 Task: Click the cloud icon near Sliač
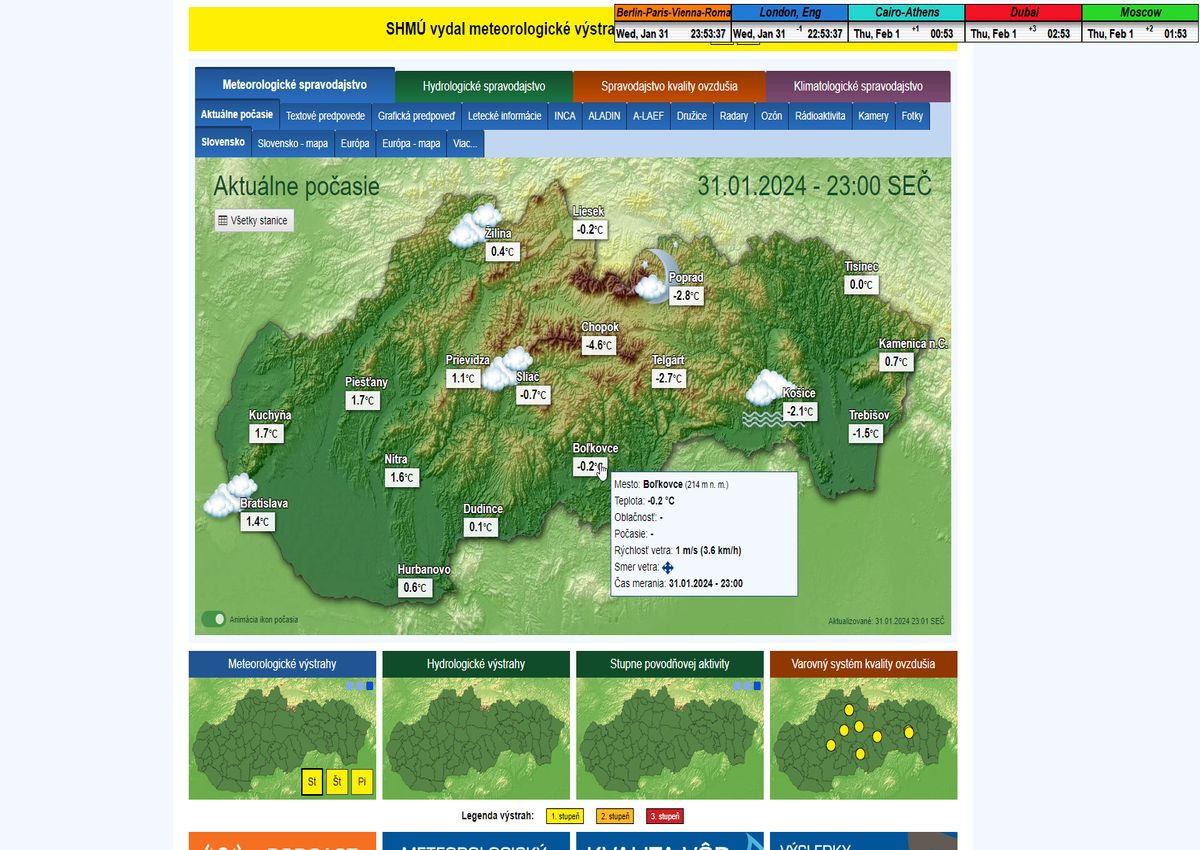(507, 367)
